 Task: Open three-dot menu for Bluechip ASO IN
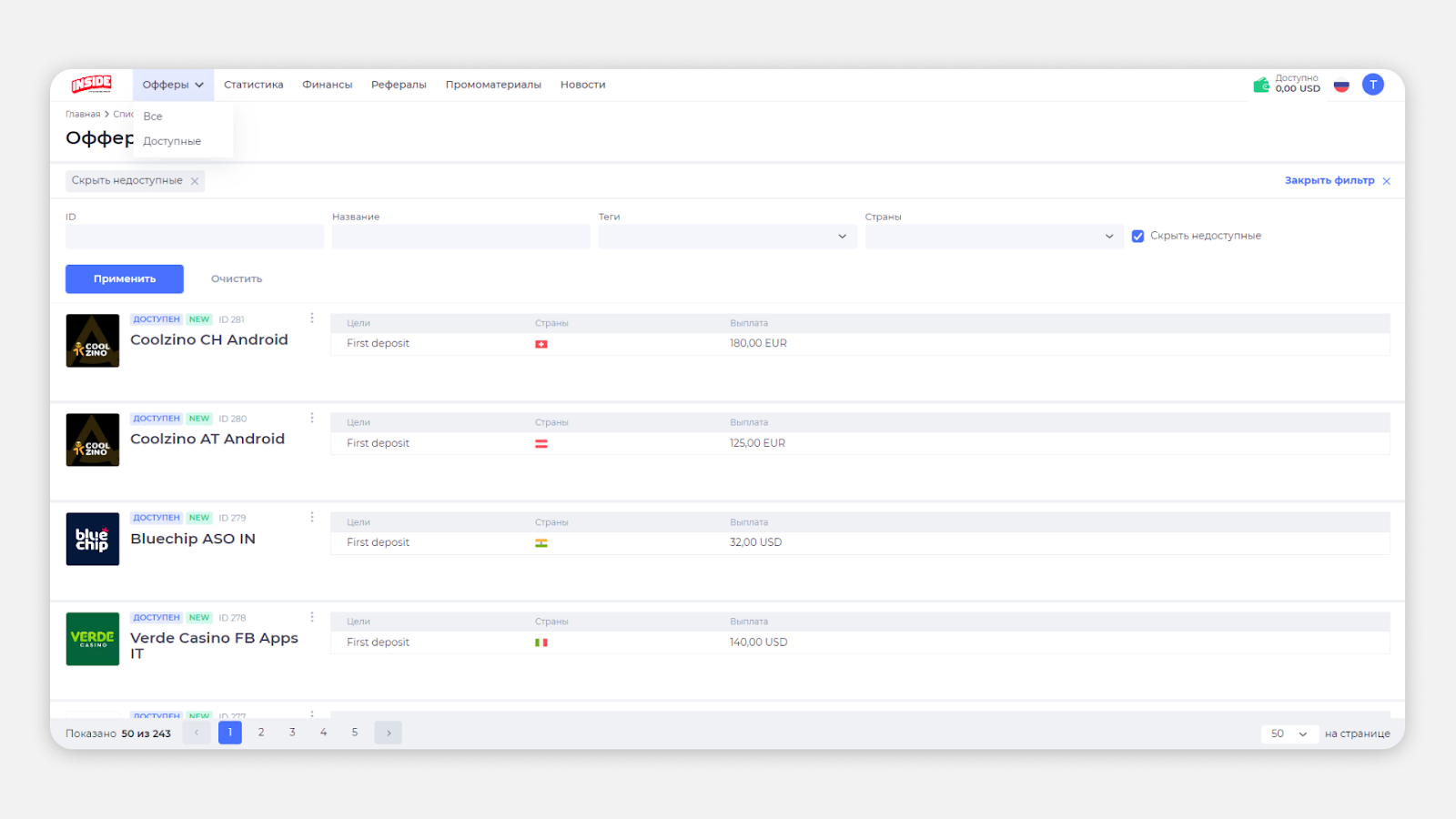click(x=312, y=517)
